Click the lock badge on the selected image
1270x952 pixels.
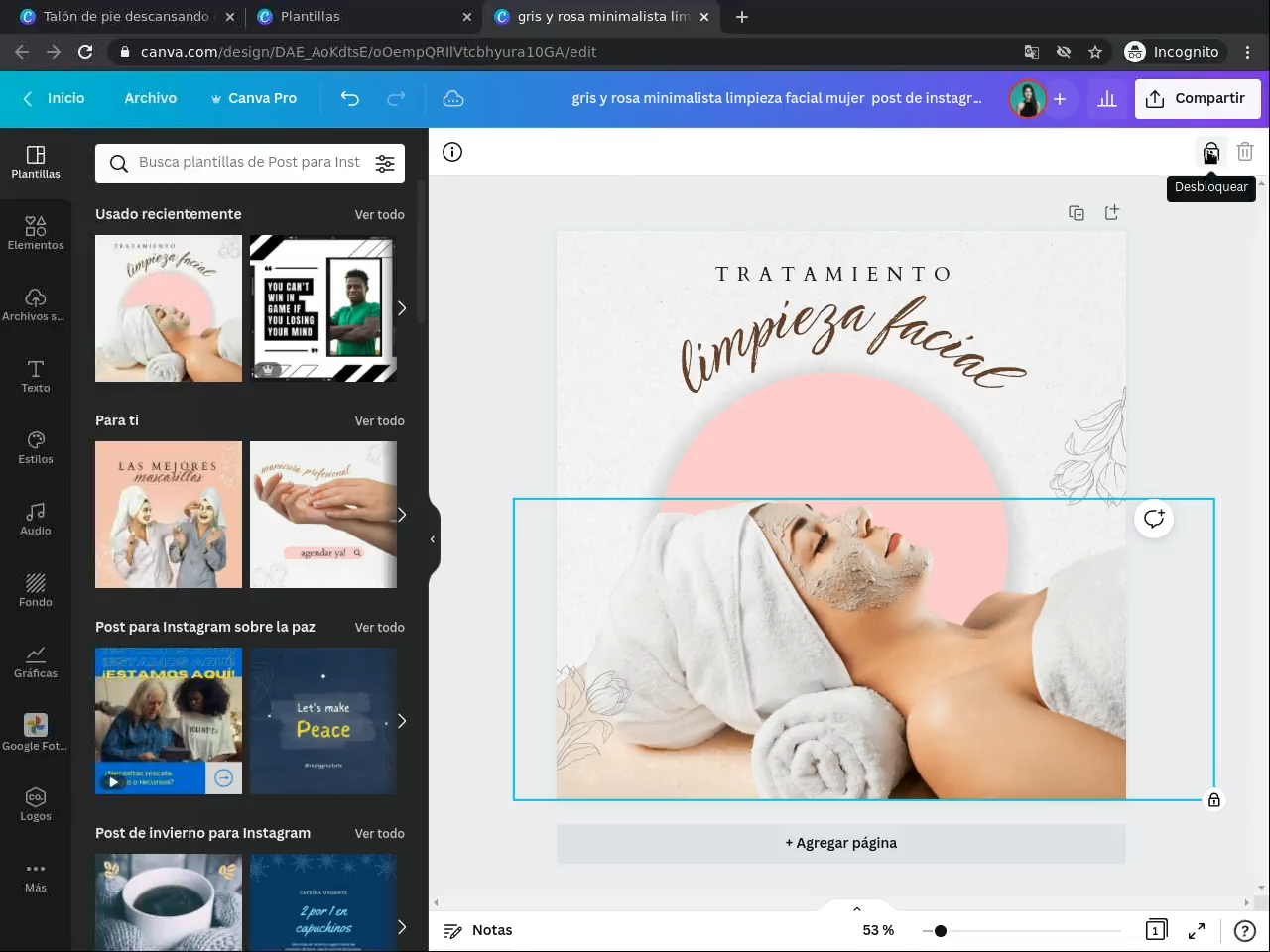click(x=1213, y=800)
